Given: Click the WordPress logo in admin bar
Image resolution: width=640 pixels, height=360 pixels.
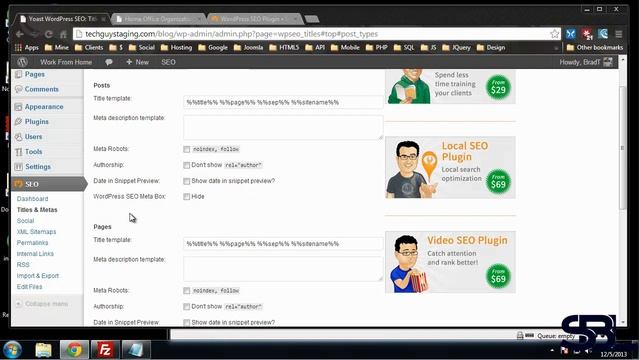Looking at the screenshot, I should click(x=22, y=62).
